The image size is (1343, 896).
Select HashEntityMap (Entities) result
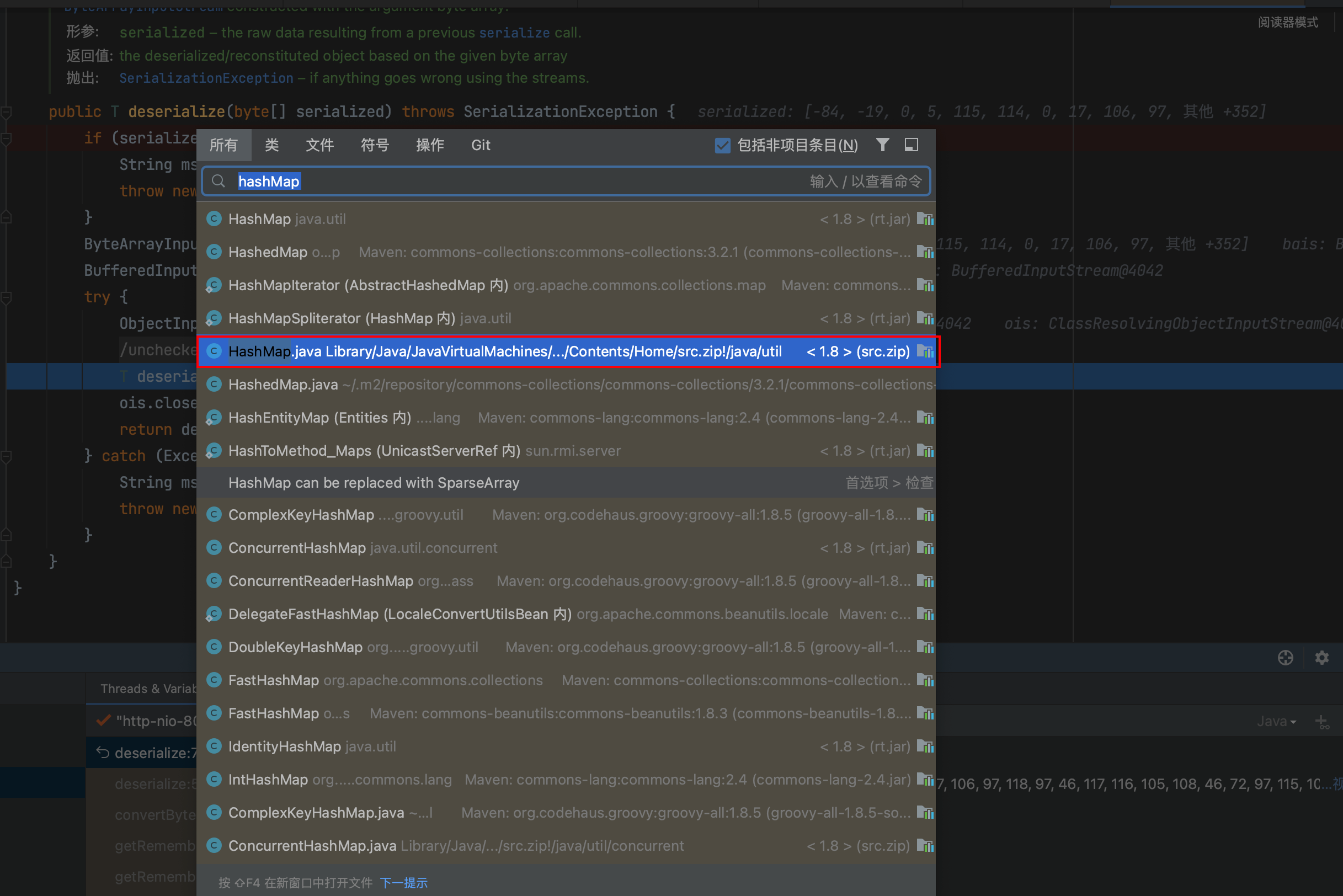(x=566, y=418)
